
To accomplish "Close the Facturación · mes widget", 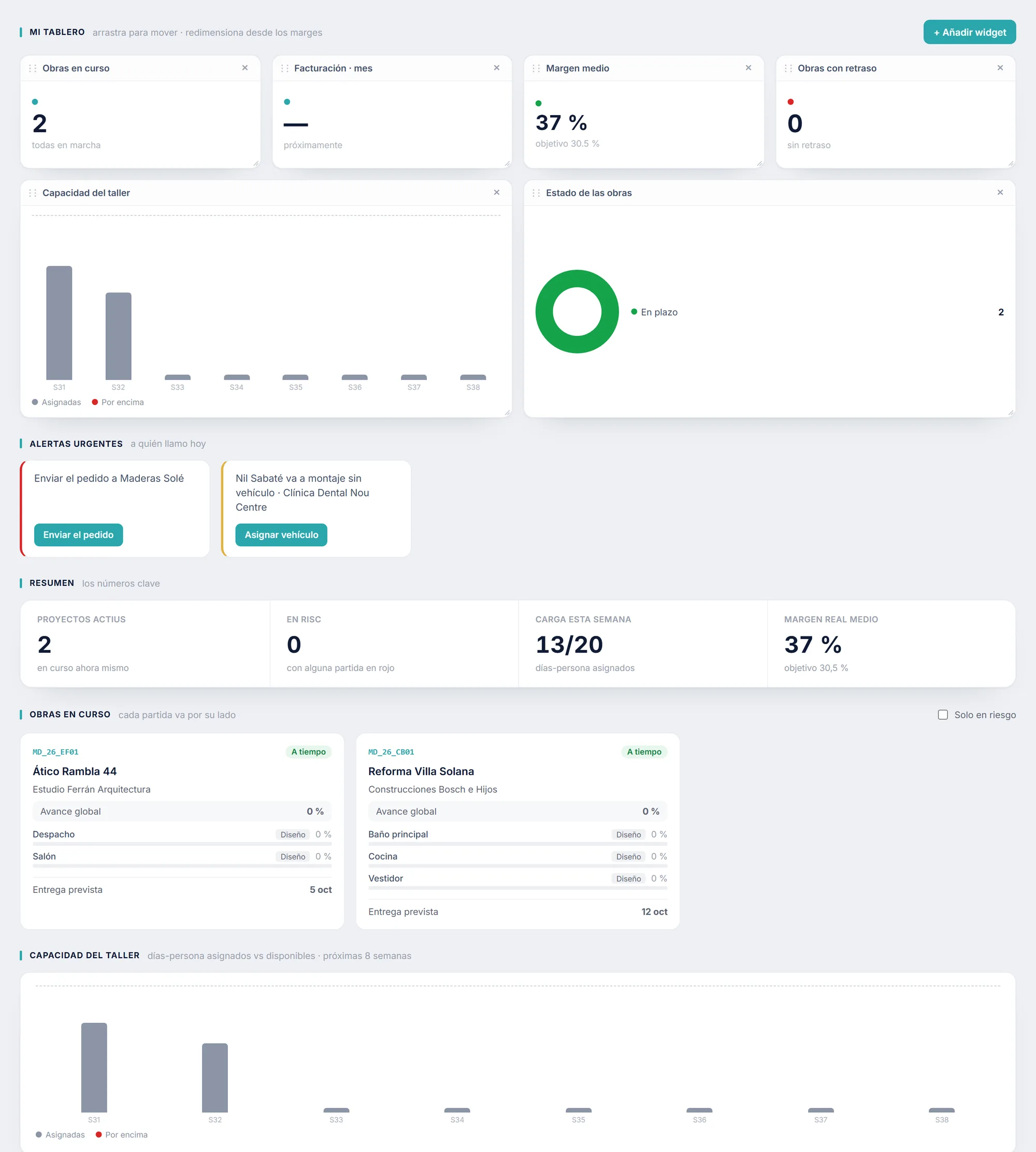I will pos(496,68).
